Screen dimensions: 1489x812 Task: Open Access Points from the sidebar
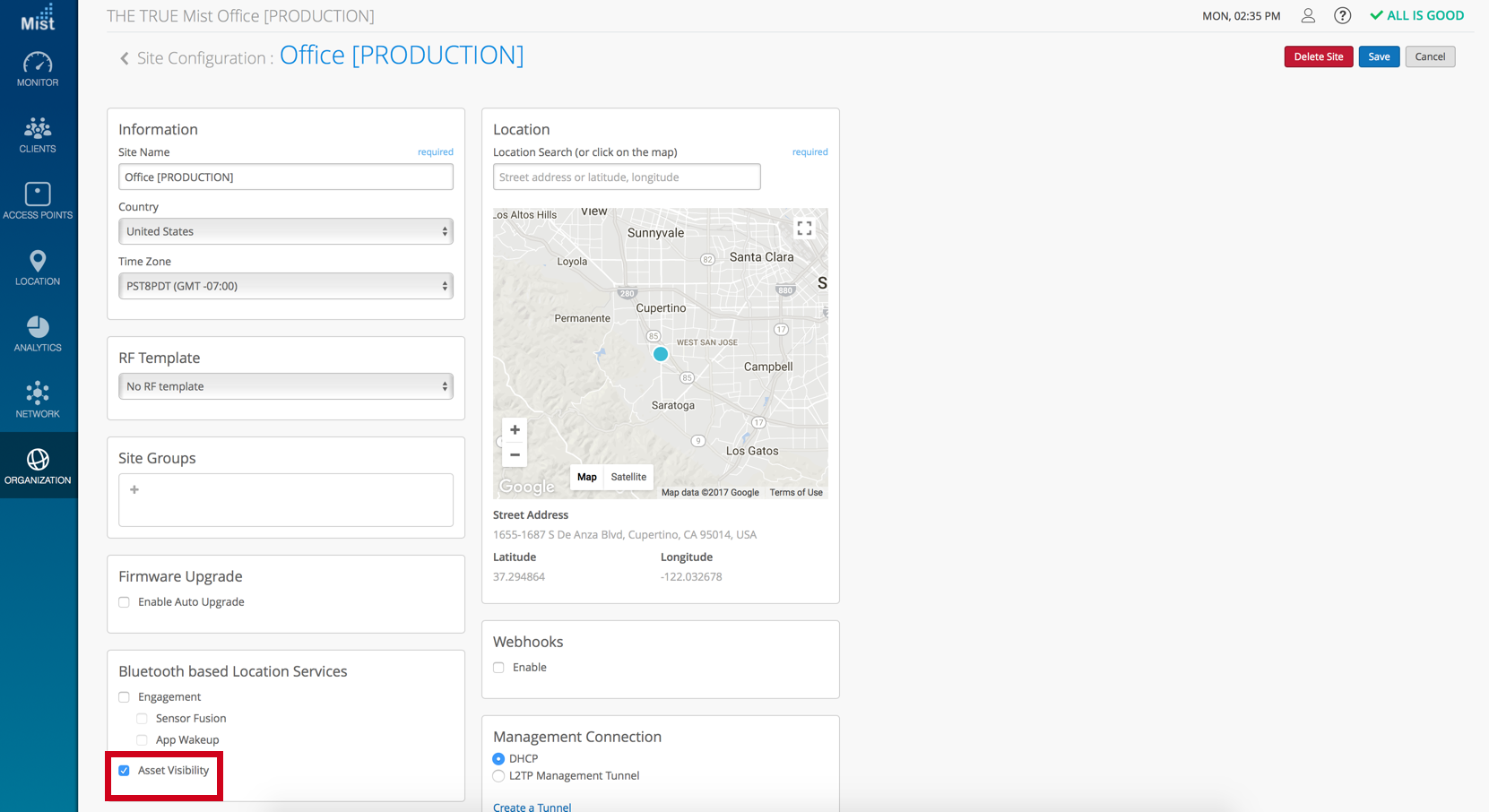(38, 201)
